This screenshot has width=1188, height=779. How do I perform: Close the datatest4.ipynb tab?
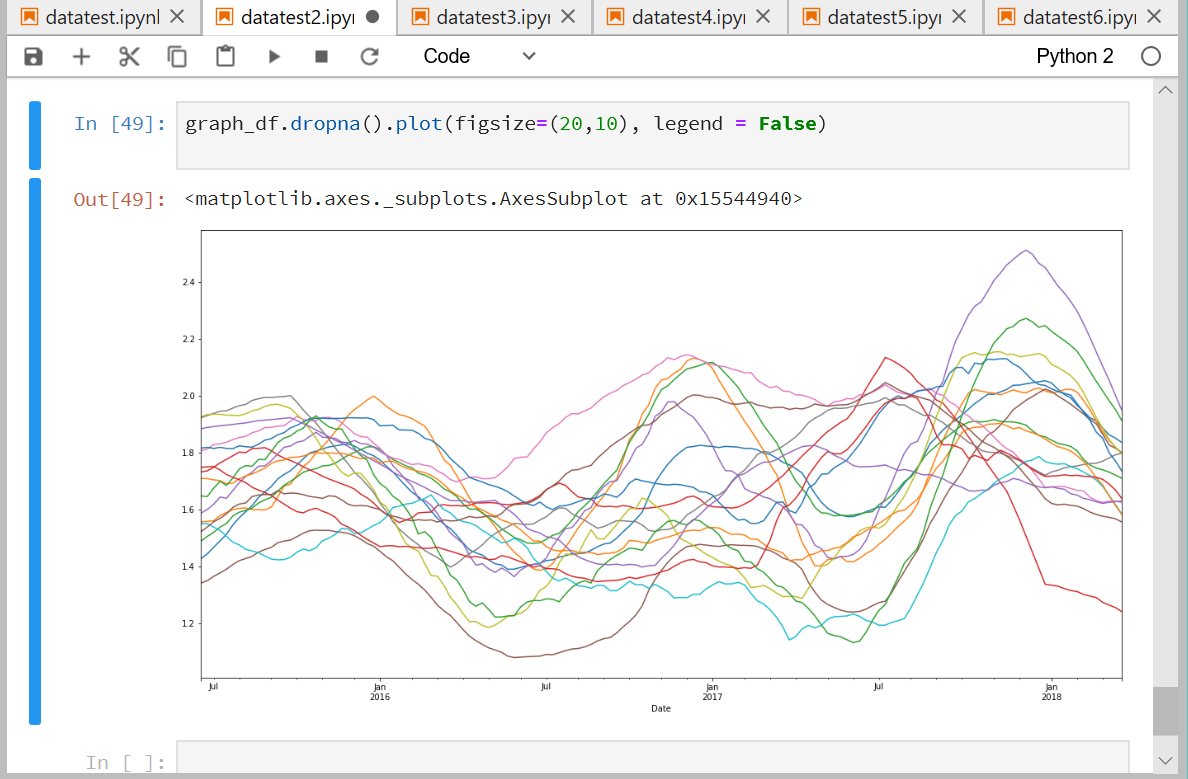764,16
